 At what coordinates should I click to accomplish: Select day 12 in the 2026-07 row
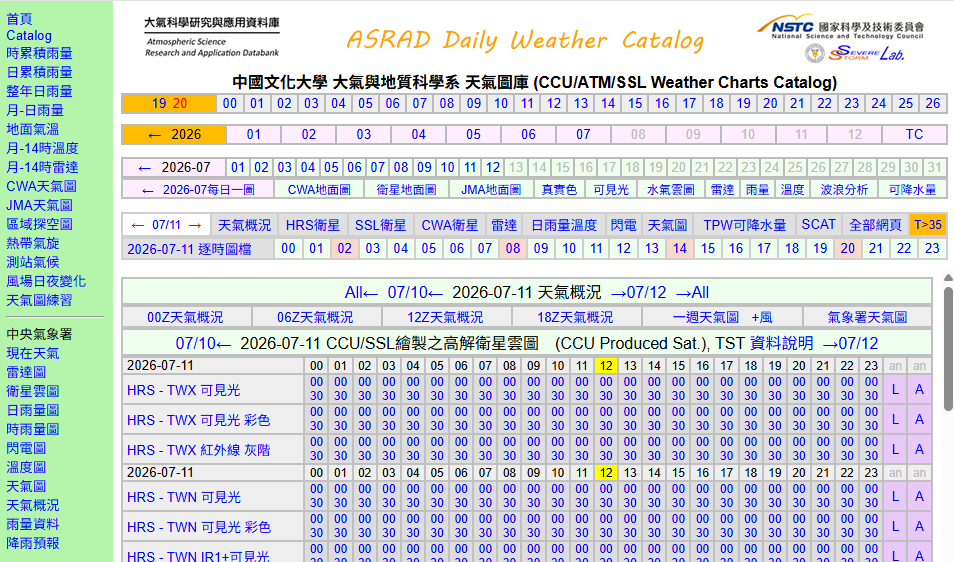(493, 167)
